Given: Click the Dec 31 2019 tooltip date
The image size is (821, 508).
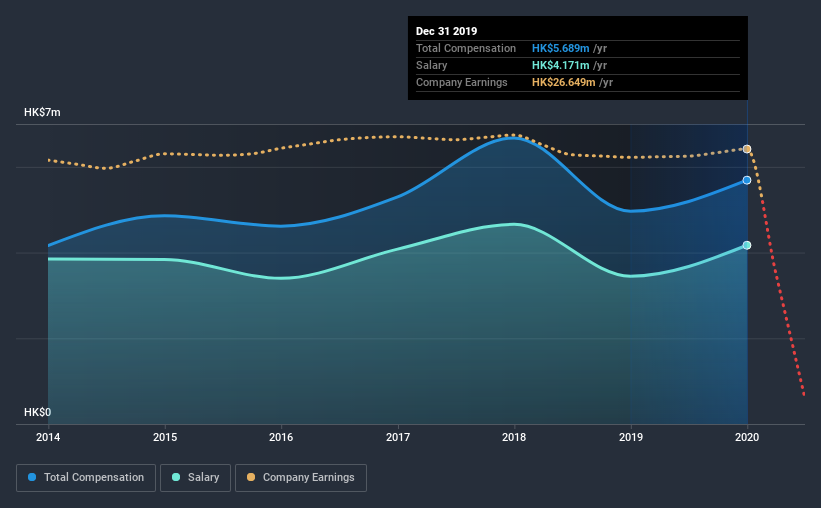Looking at the screenshot, I should 447,31.
